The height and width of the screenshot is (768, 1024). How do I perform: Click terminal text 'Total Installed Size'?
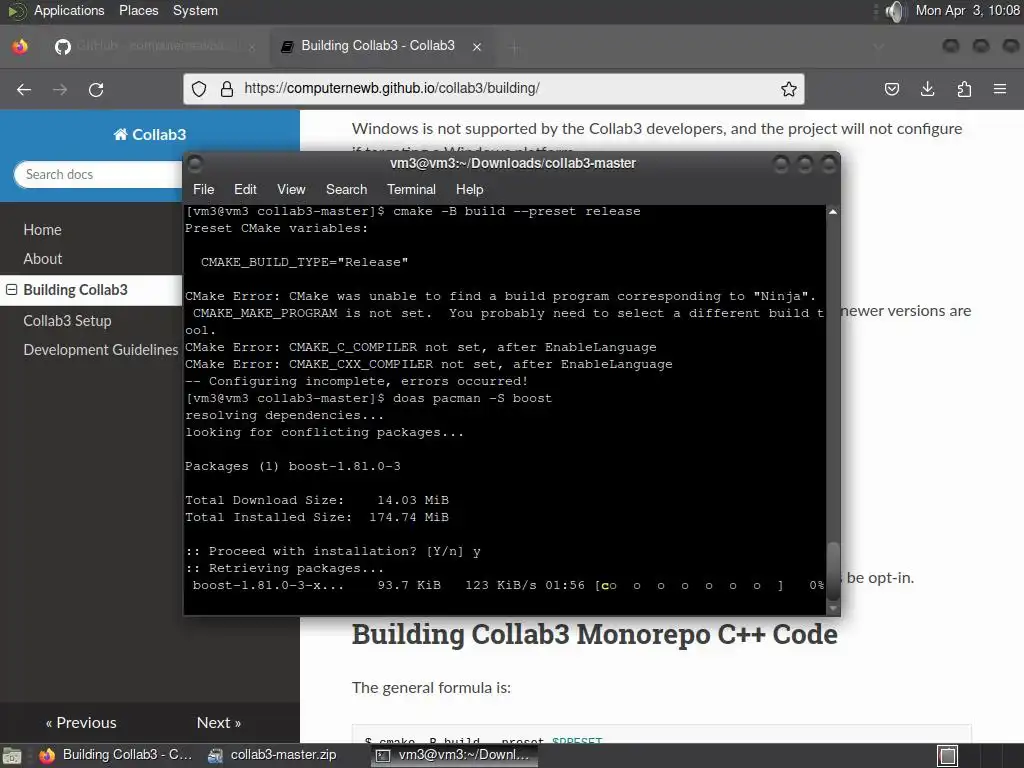click(x=268, y=517)
